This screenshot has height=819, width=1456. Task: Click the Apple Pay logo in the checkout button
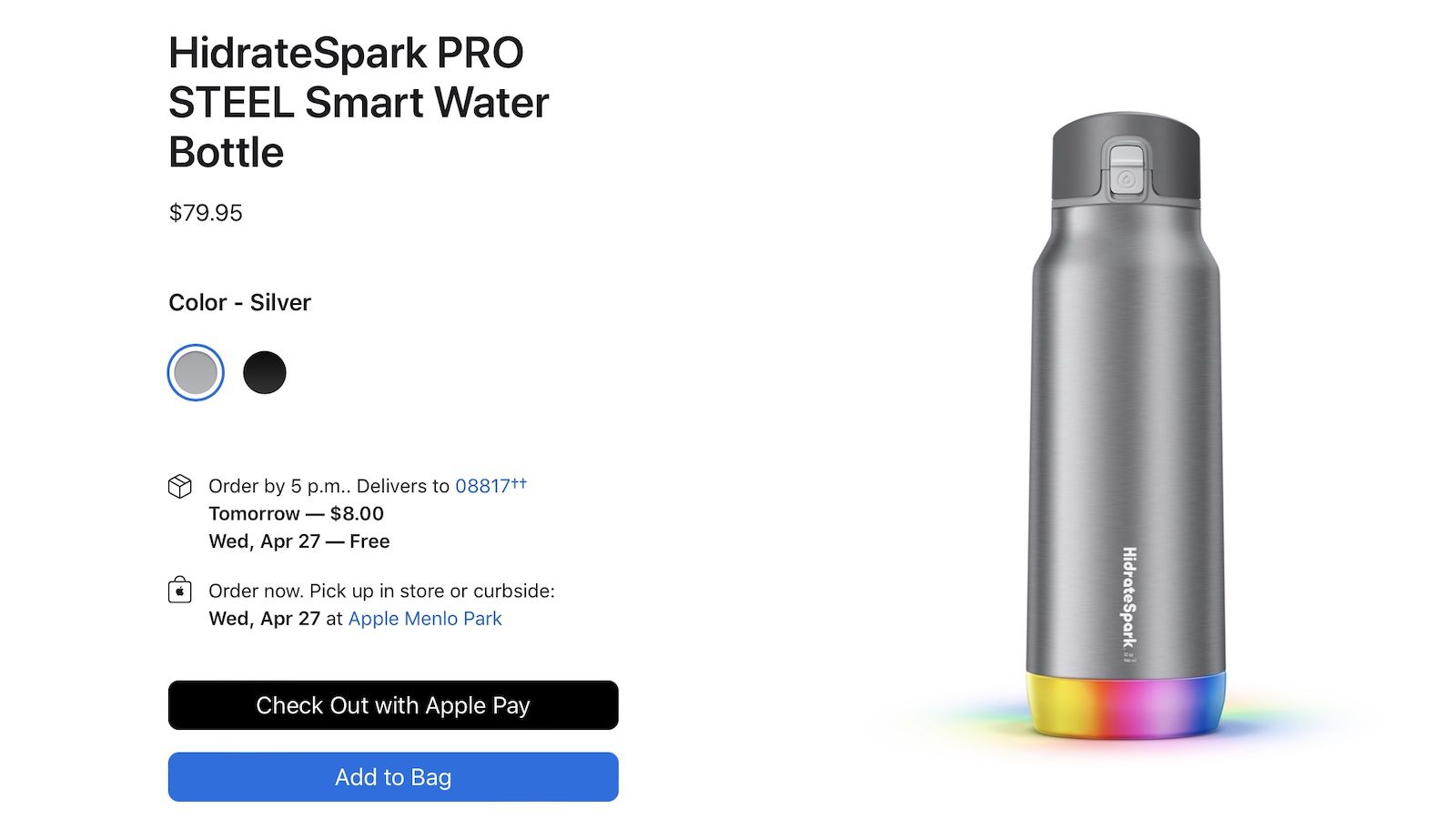point(476,705)
